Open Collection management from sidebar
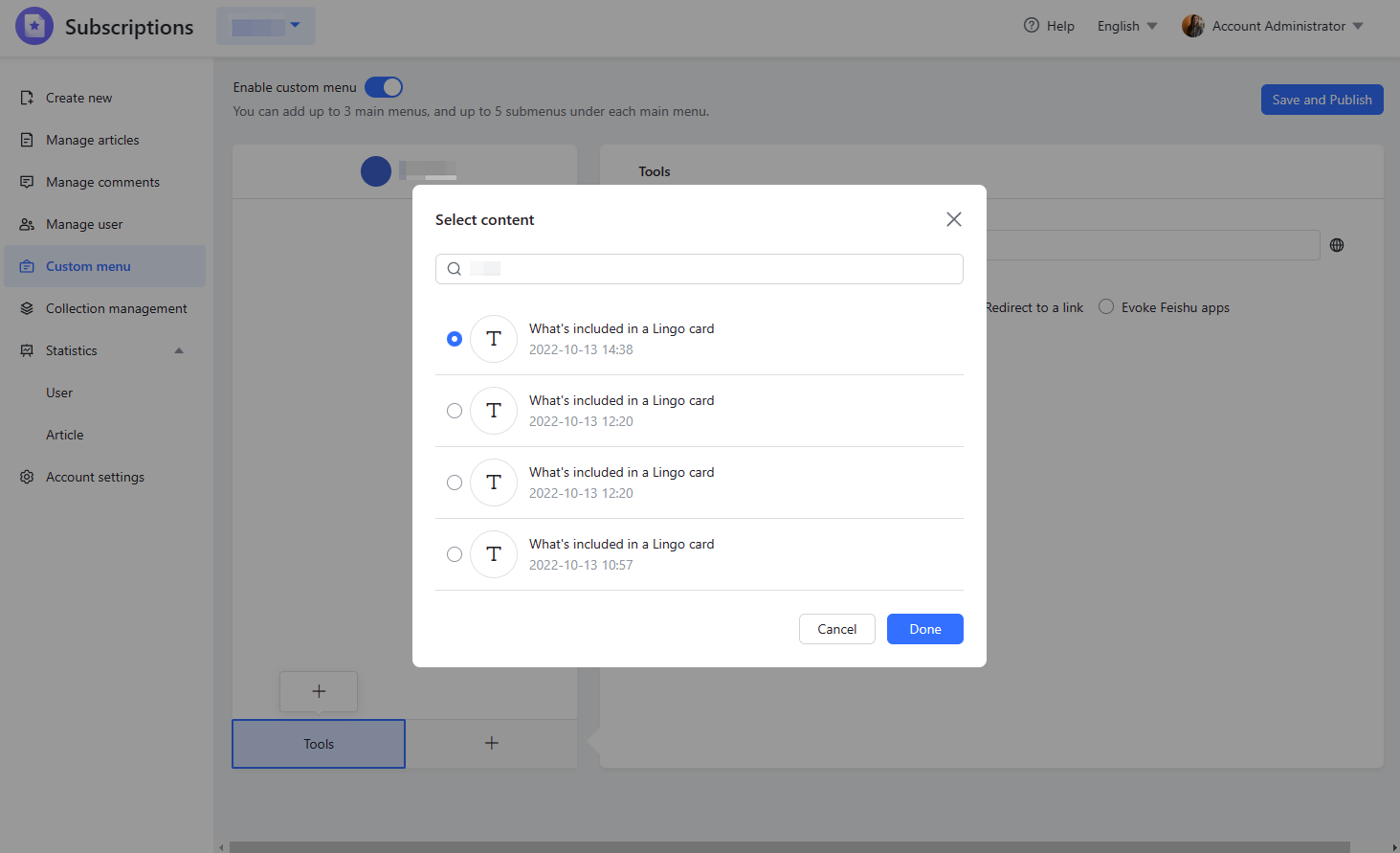The width and height of the screenshot is (1400, 853). click(x=27, y=307)
